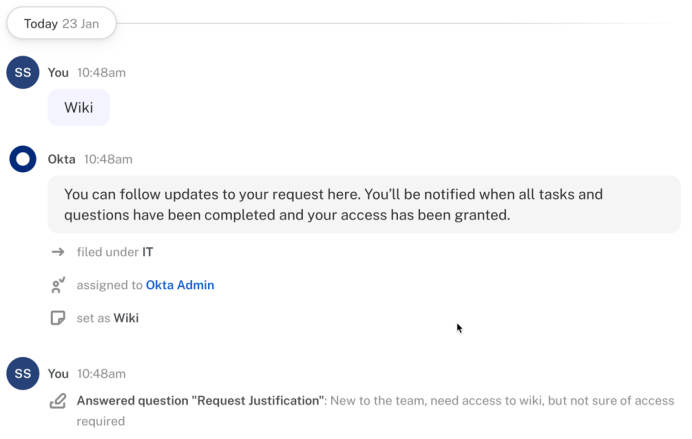692x439 pixels.
Task: Click "You" sender name above the answered question
Action: pos(58,374)
